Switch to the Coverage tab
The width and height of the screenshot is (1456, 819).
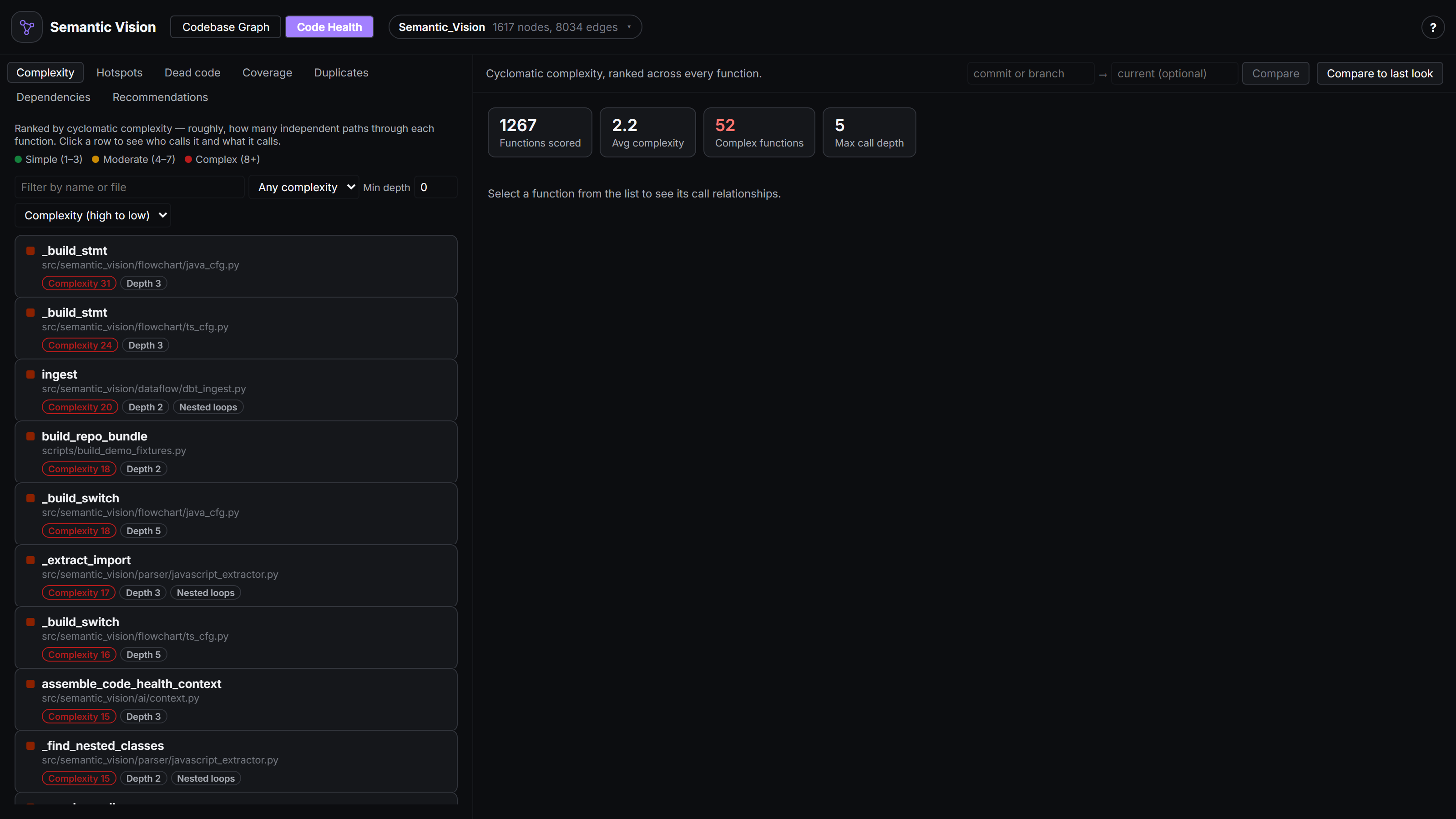[x=267, y=72]
